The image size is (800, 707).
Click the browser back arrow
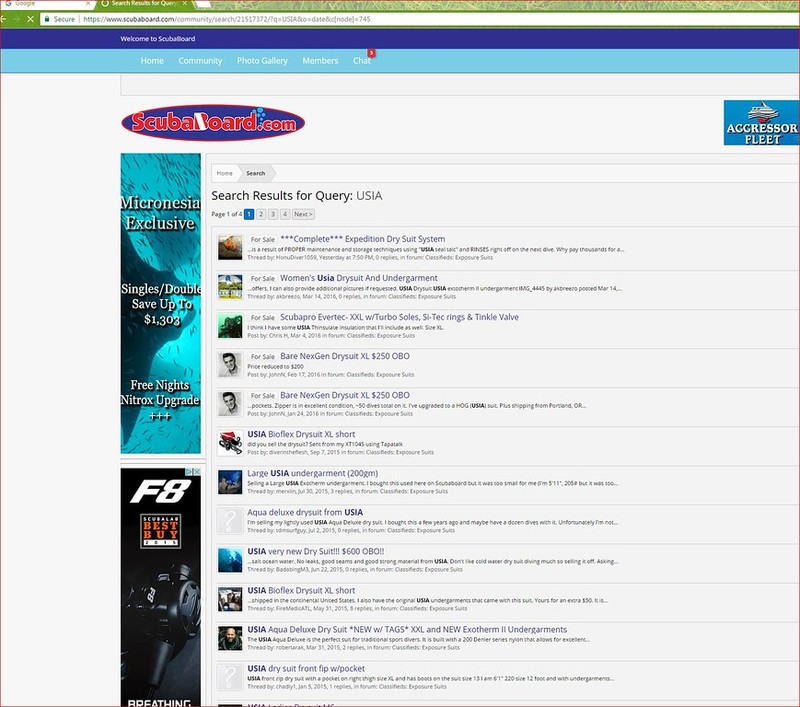(3, 19)
